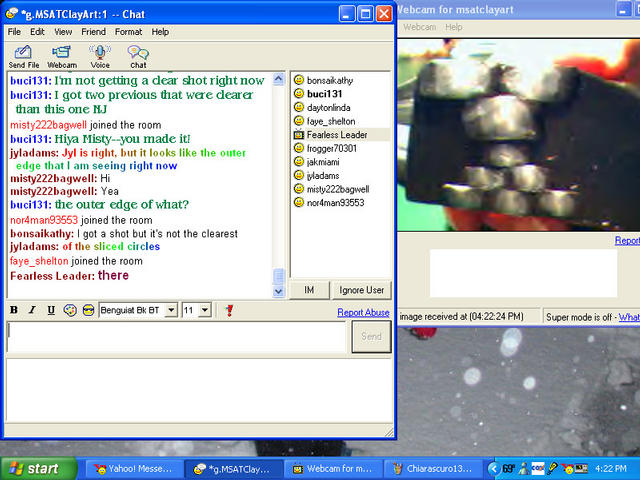Toggle underline text formatting

(51, 310)
